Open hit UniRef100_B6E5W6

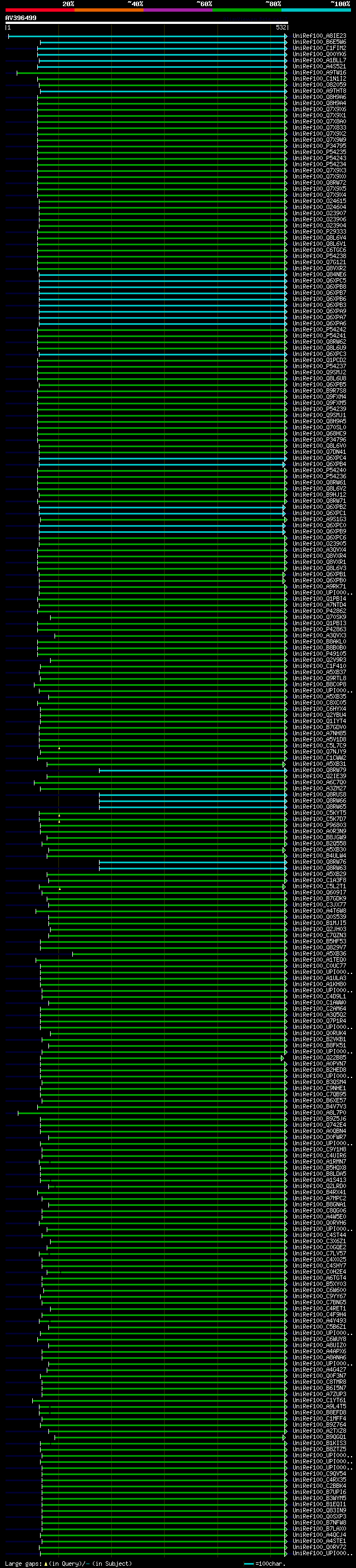coord(319,42)
